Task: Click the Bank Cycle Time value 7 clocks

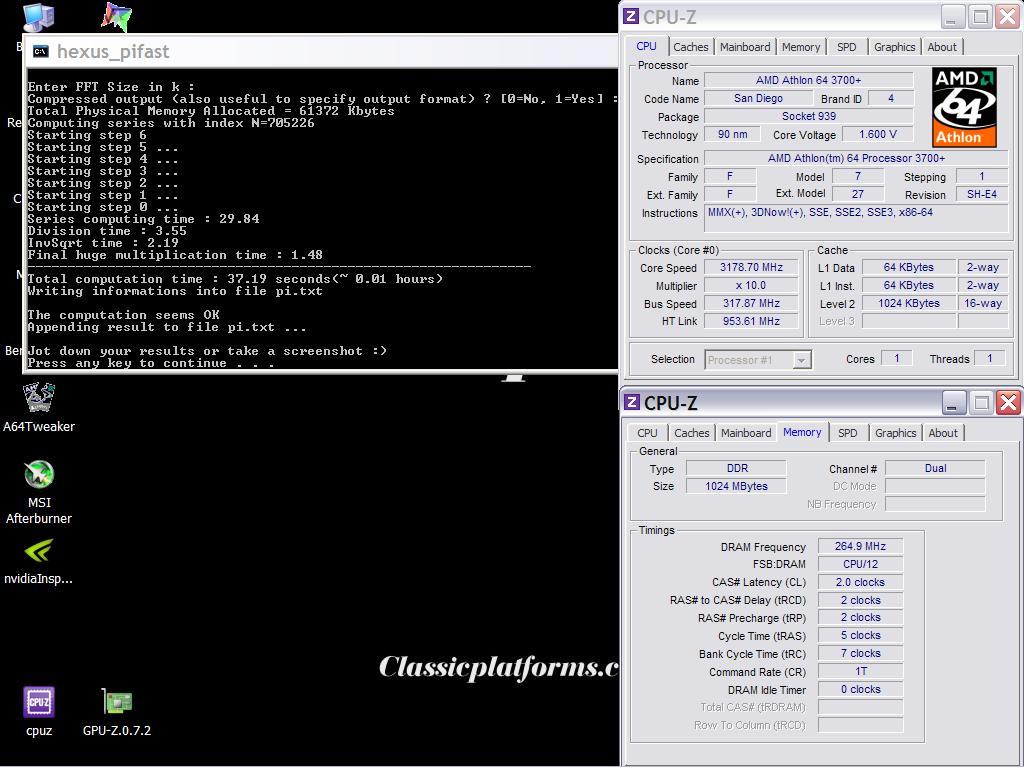Action: 860,653
